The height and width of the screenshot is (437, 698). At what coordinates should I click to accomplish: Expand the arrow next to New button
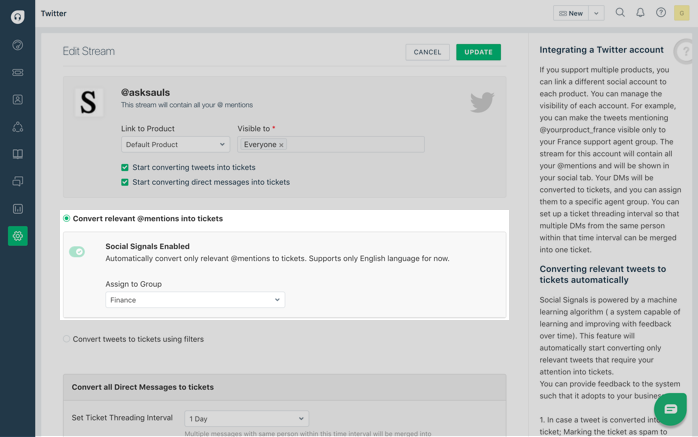click(x=596, y=13)
